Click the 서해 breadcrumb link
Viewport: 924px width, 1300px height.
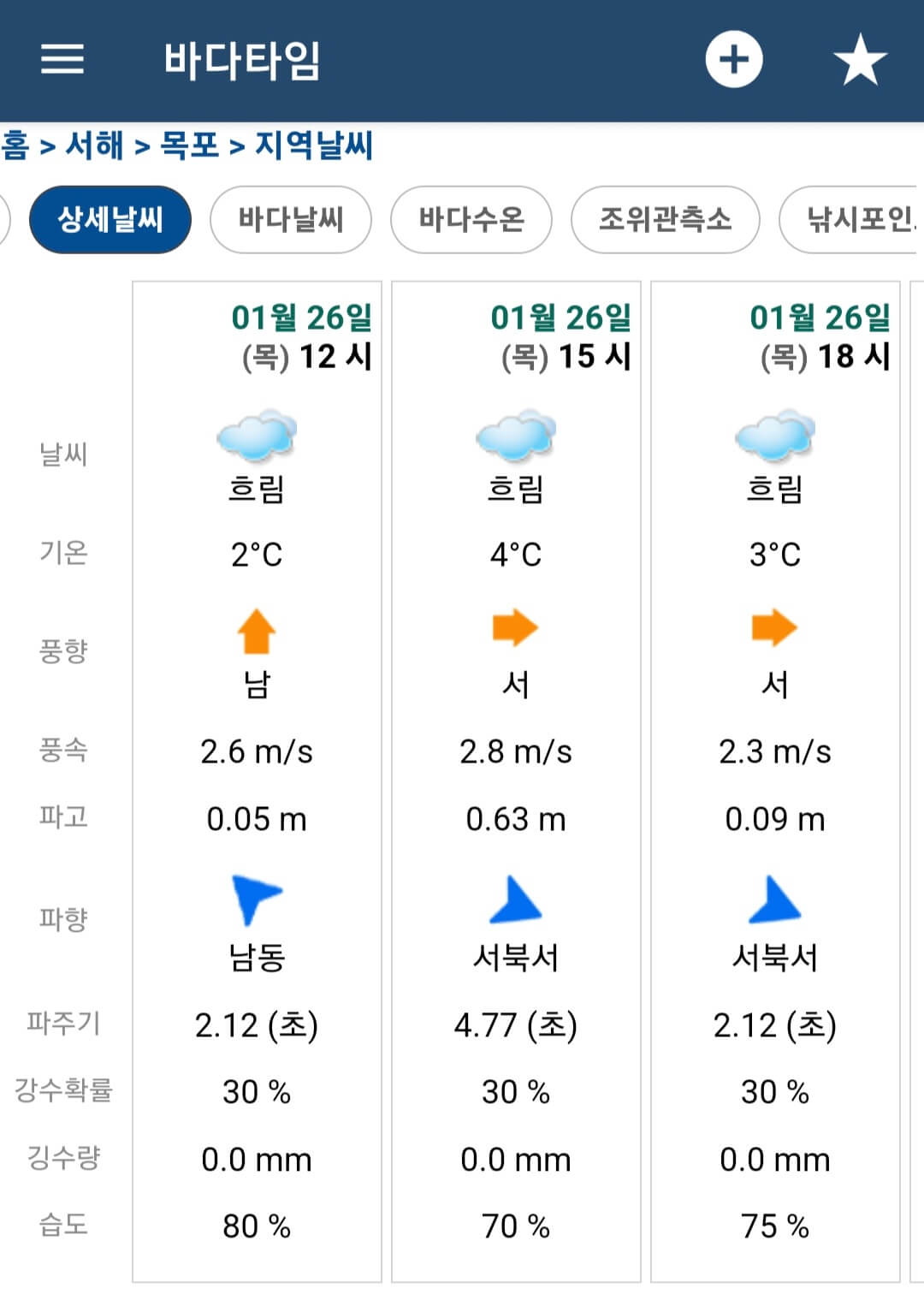tap(93, 145)
